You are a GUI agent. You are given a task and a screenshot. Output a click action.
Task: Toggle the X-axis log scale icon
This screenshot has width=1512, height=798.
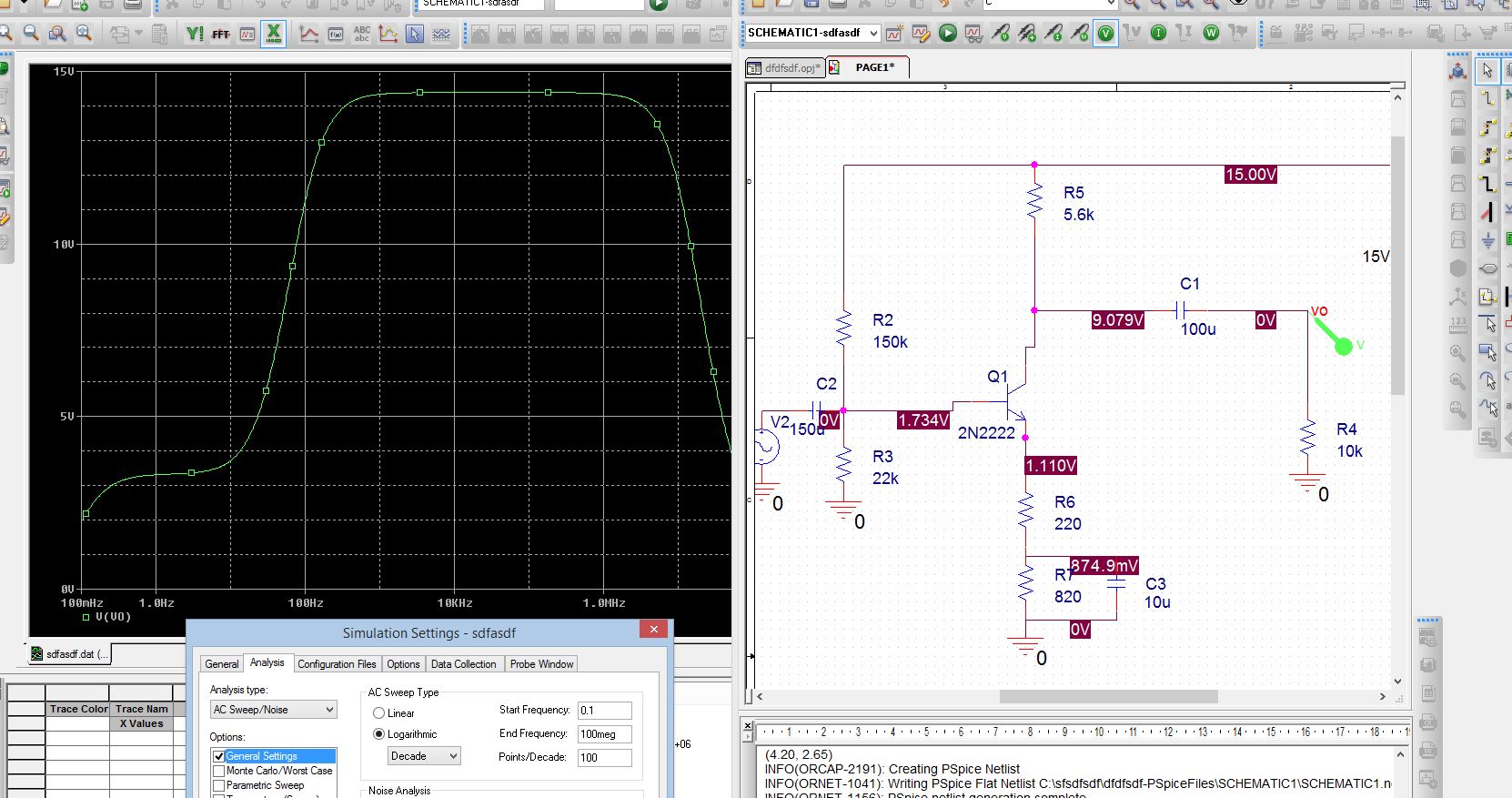click(273, 35)
